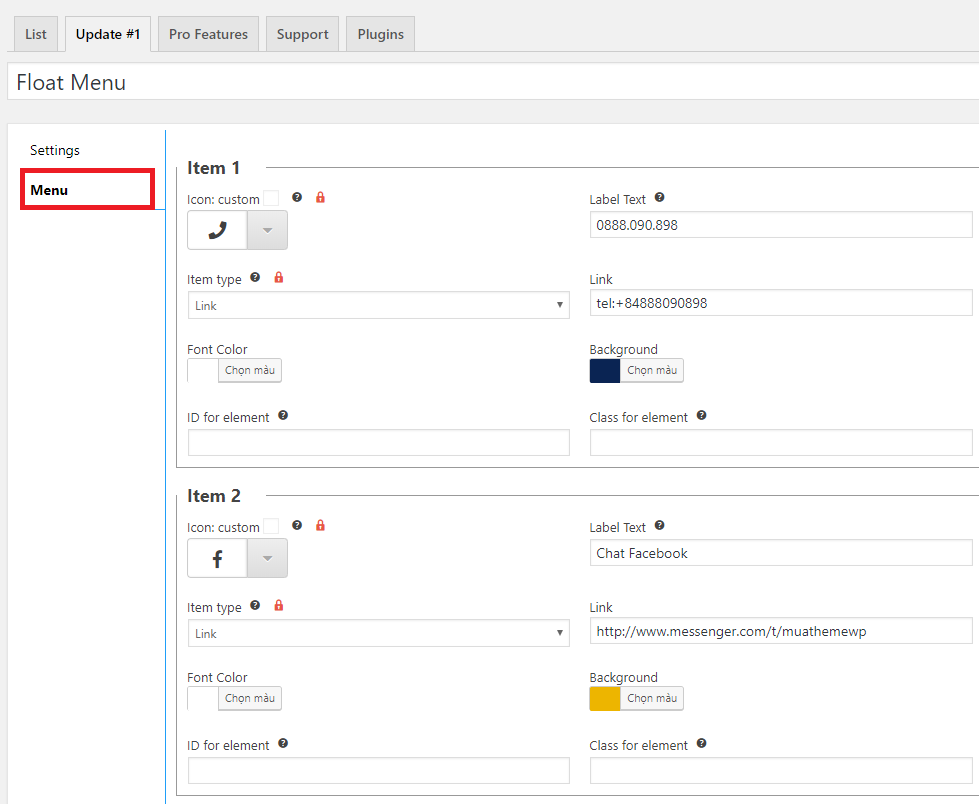Open the Settings section in sidebar
Screen dimensions: 979x804
pyautogui.click(x=55, y=150)
